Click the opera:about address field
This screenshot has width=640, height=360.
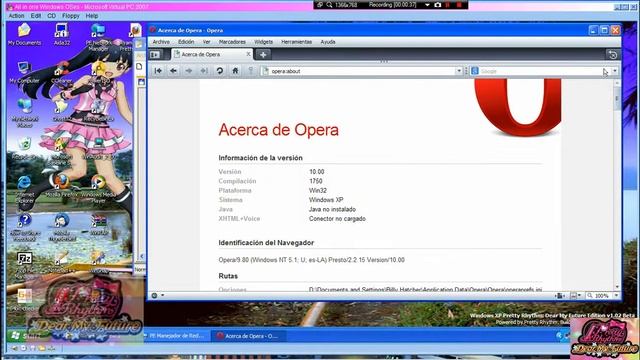[362, 71]
